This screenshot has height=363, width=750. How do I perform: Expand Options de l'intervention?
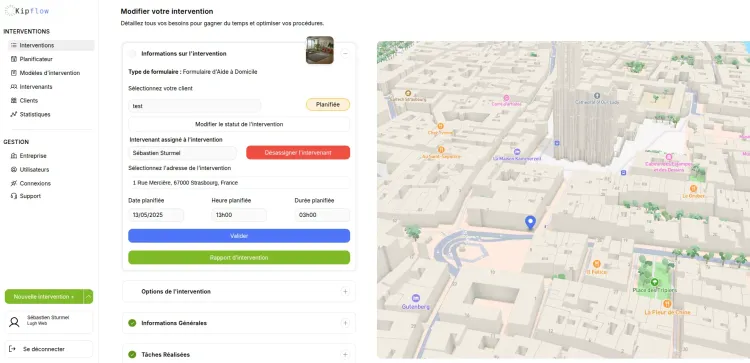[x=345, y=292]
